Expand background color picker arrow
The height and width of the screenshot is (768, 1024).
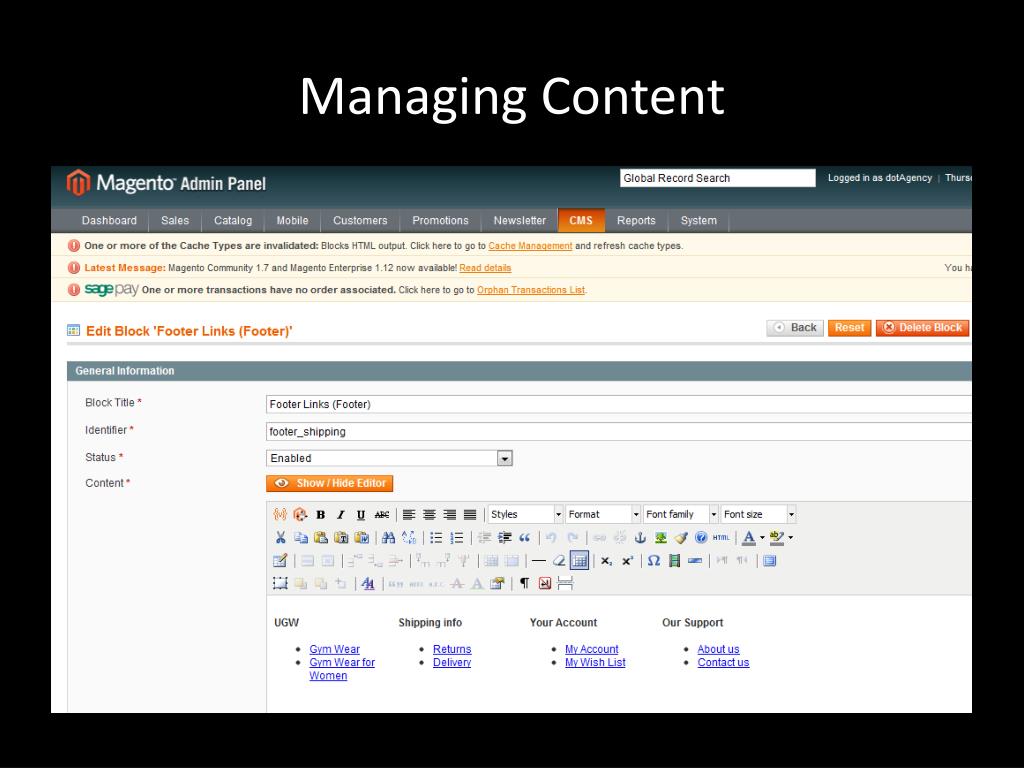tap(791, 537)
